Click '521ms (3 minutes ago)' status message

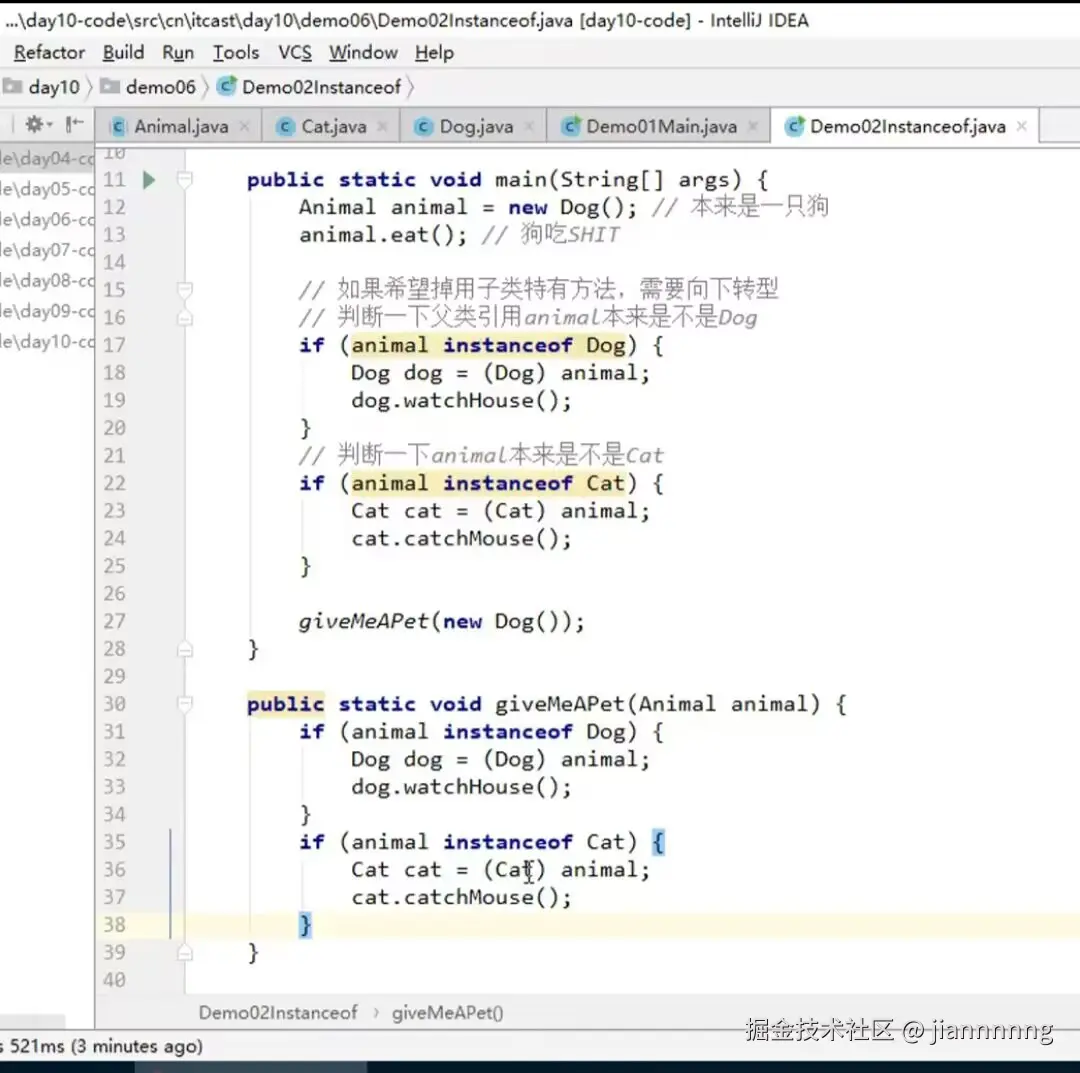tap(105, 1046)
